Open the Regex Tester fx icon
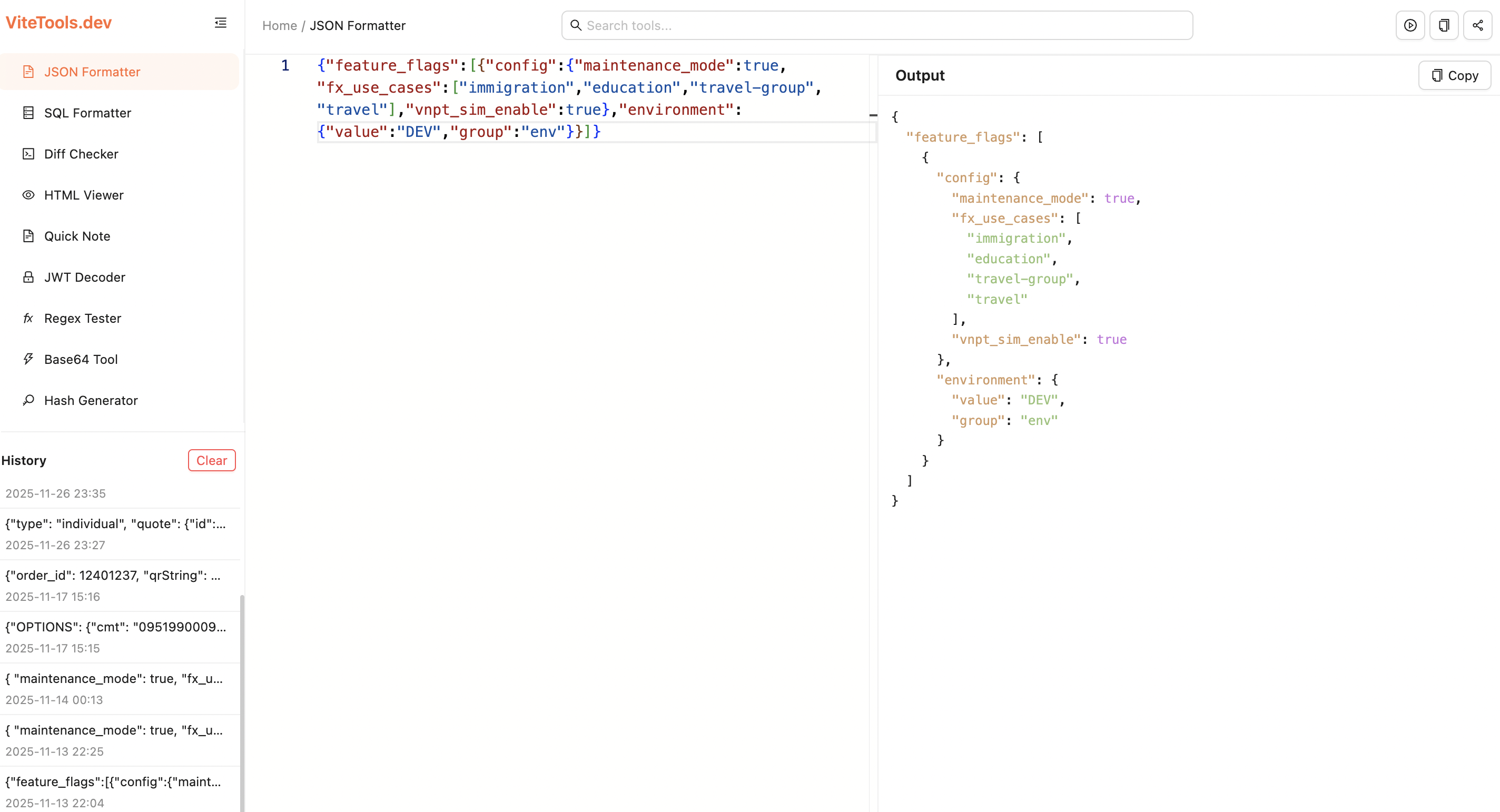Viewport: 1500px width, 812px height. (x=28, y=318)
